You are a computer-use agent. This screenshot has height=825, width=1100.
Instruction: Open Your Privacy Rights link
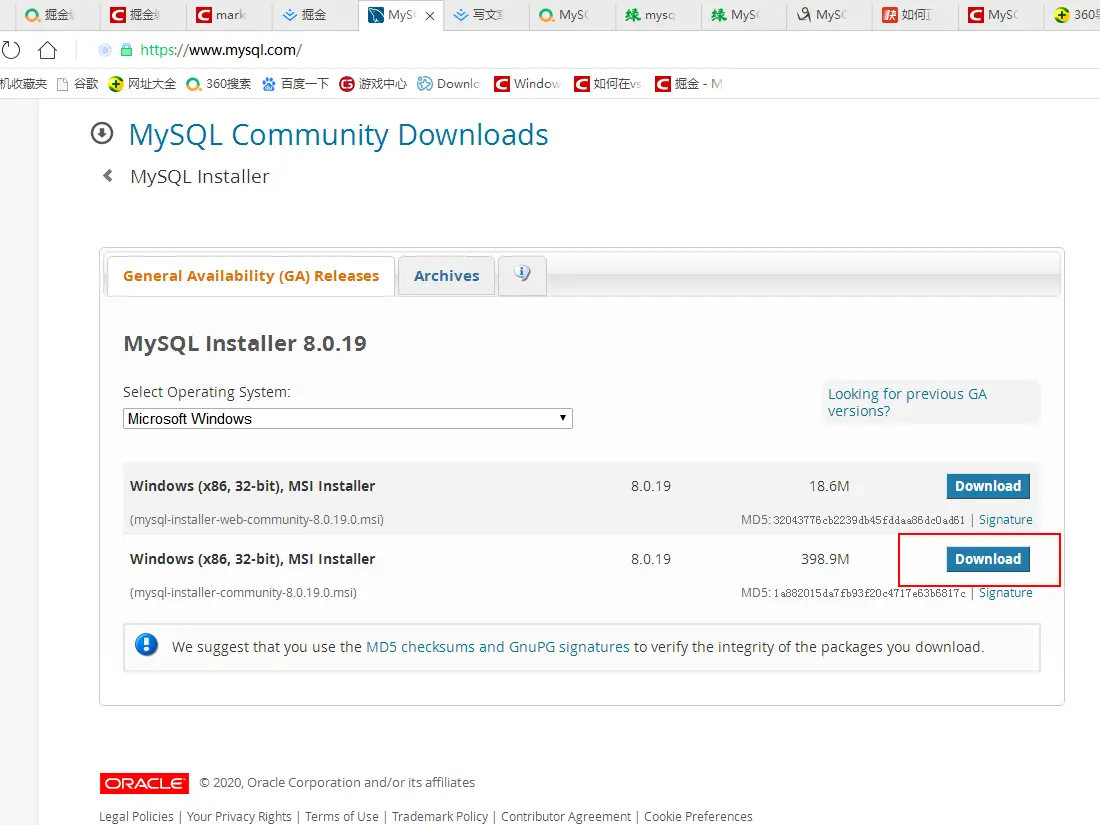tap(239, 817)
